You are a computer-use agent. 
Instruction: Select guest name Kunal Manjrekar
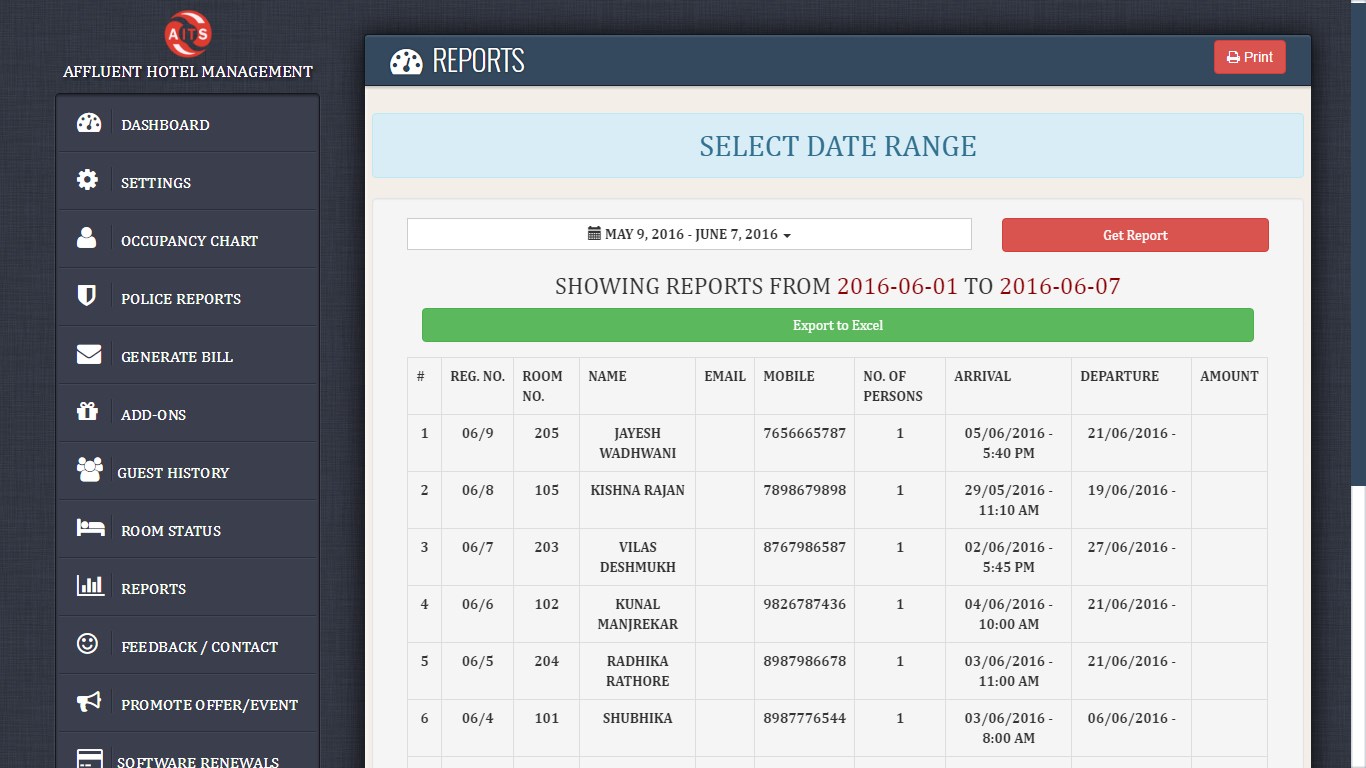(638, 614)
